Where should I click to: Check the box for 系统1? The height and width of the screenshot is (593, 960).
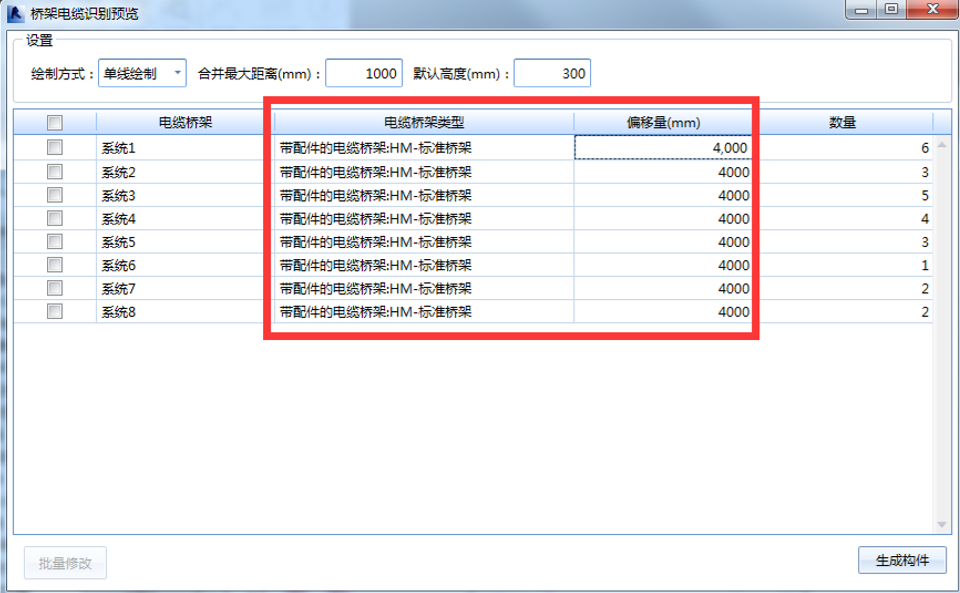pyautogui.click(x=54, y=147)
